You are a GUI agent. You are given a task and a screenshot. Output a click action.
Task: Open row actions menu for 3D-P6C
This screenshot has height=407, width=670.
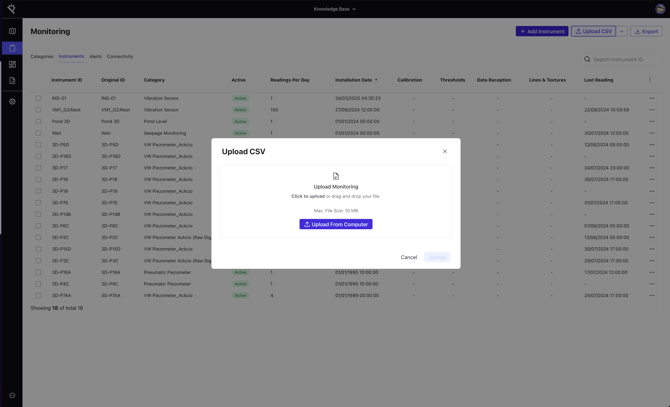tap(652, 226)
